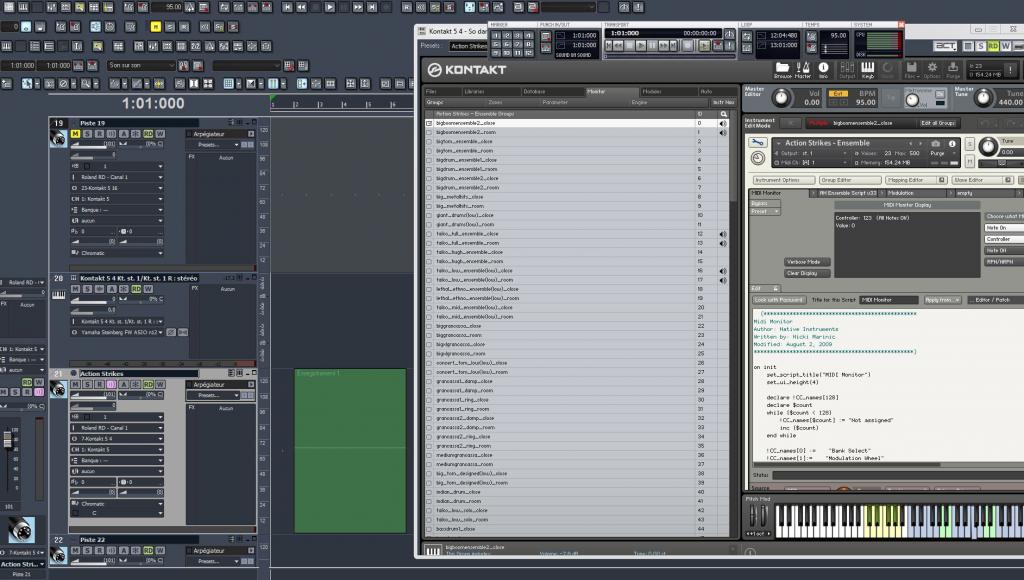Switch to the Database browser tab
1024x580 pixels.
552,91
